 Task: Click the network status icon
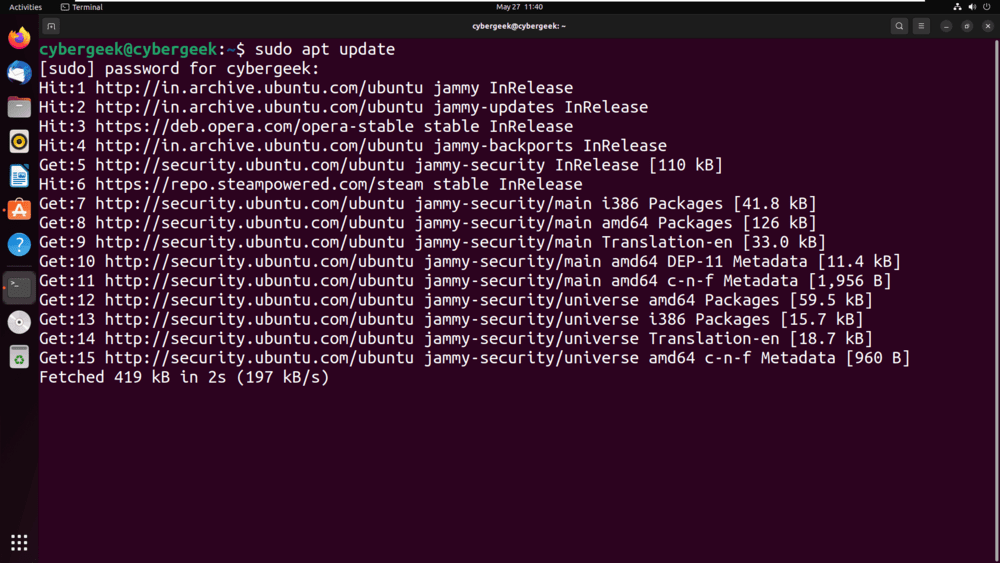[x=957, y=7]
